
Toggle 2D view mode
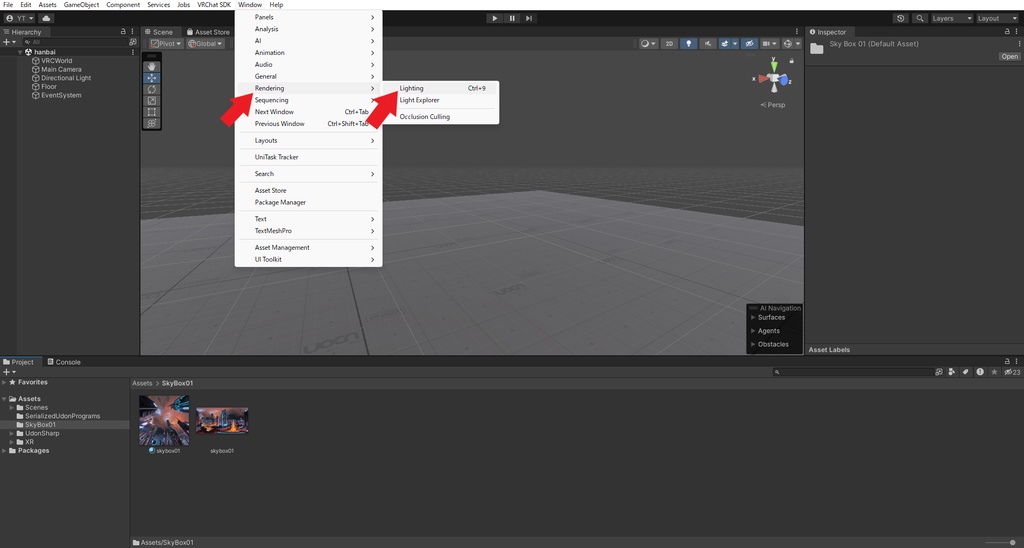pyautogui.click(x=669, y=44)
